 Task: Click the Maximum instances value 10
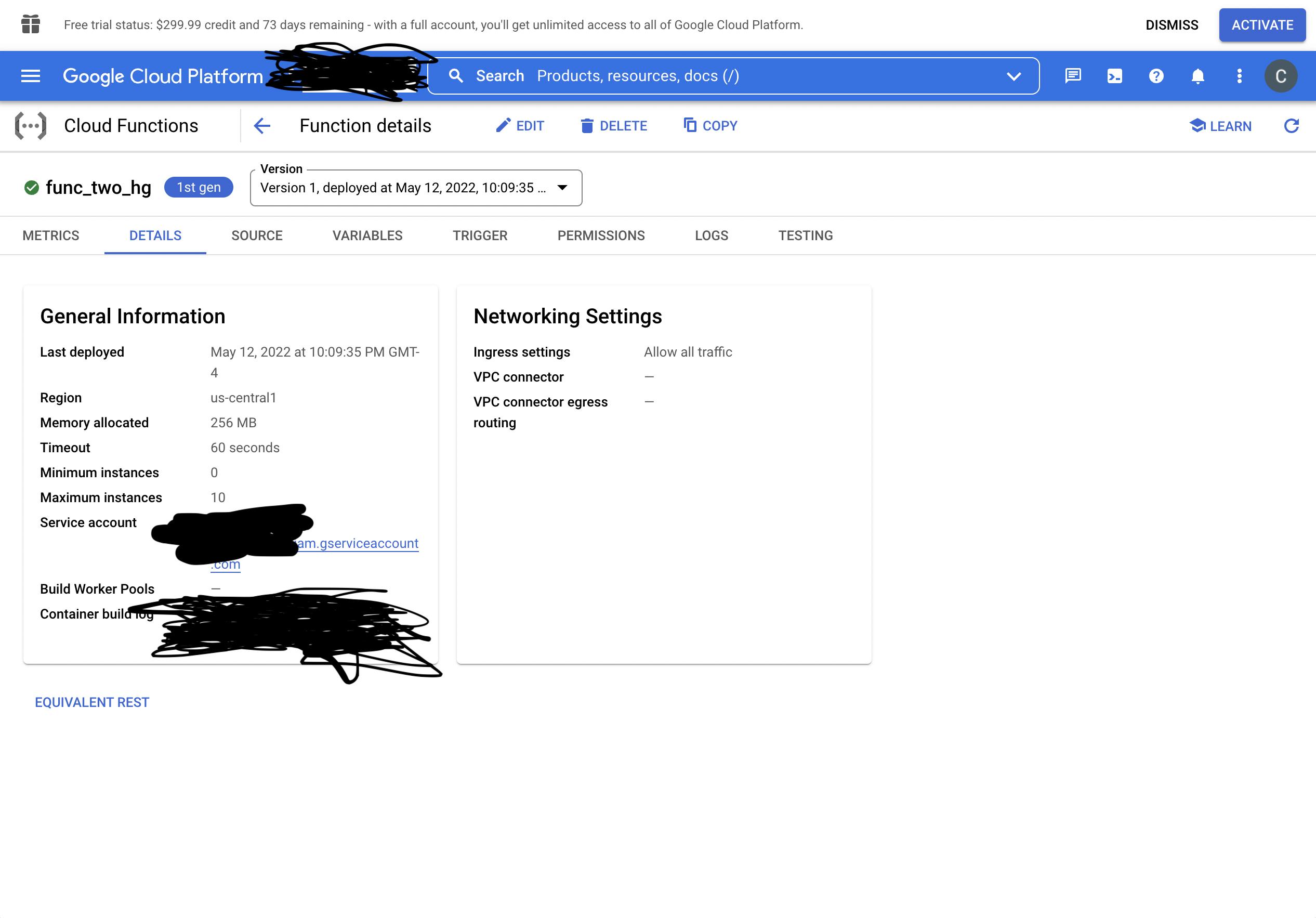click(218, 497)
